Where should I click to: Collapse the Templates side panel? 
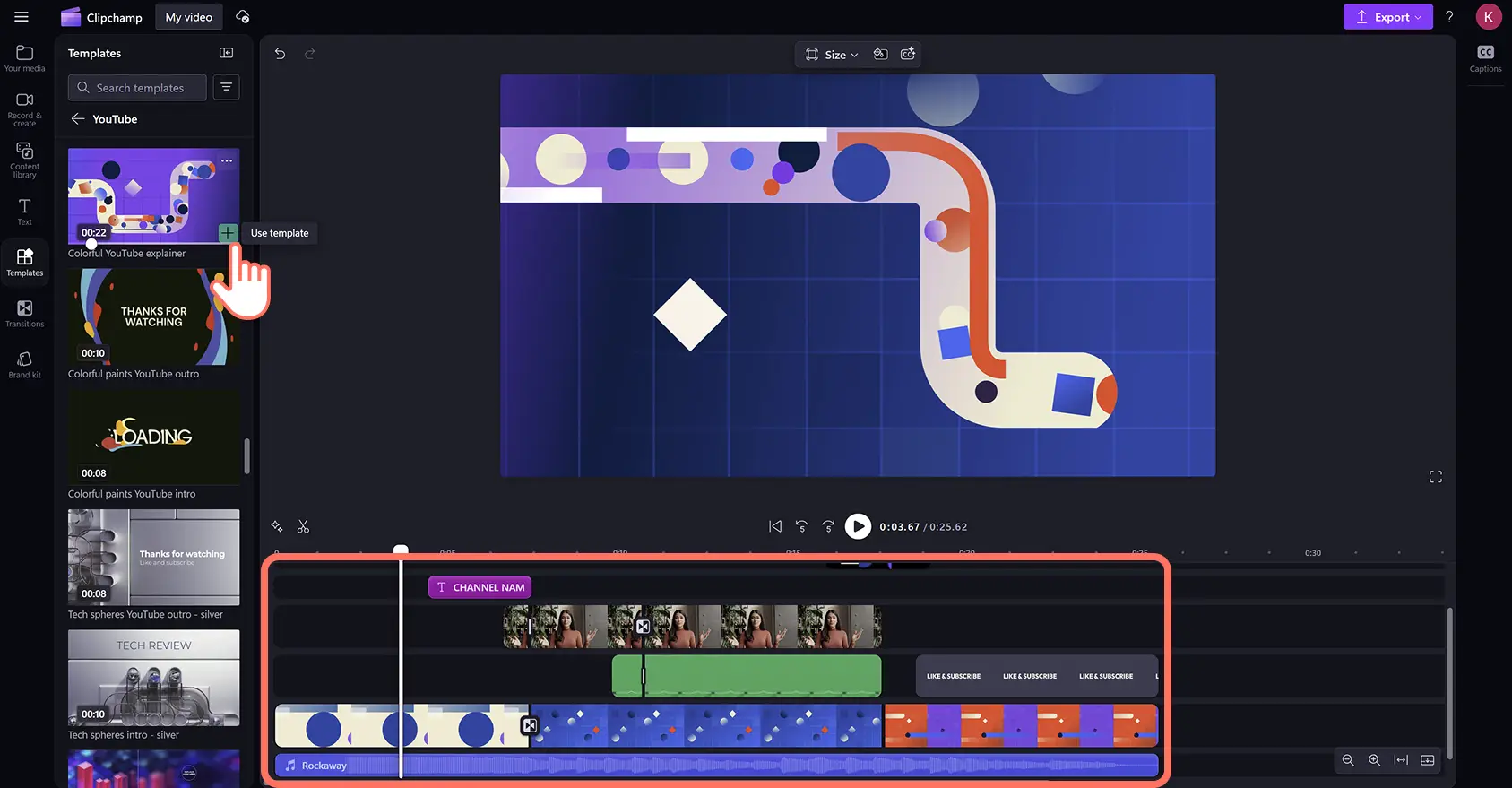tap(227, 53)
